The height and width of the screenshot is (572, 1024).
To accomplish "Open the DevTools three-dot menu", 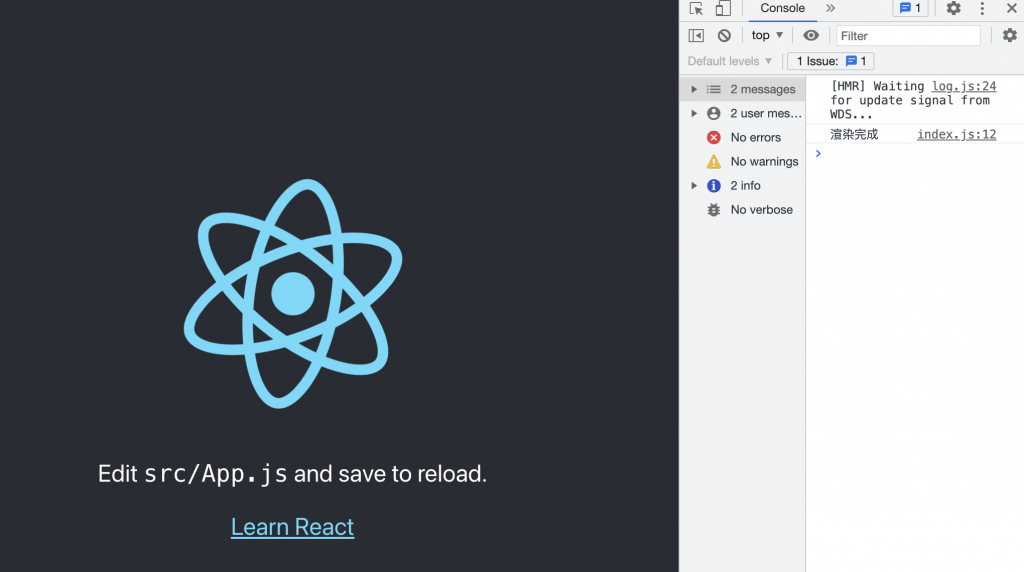I will pyautogui.click(x=982, y=8).
